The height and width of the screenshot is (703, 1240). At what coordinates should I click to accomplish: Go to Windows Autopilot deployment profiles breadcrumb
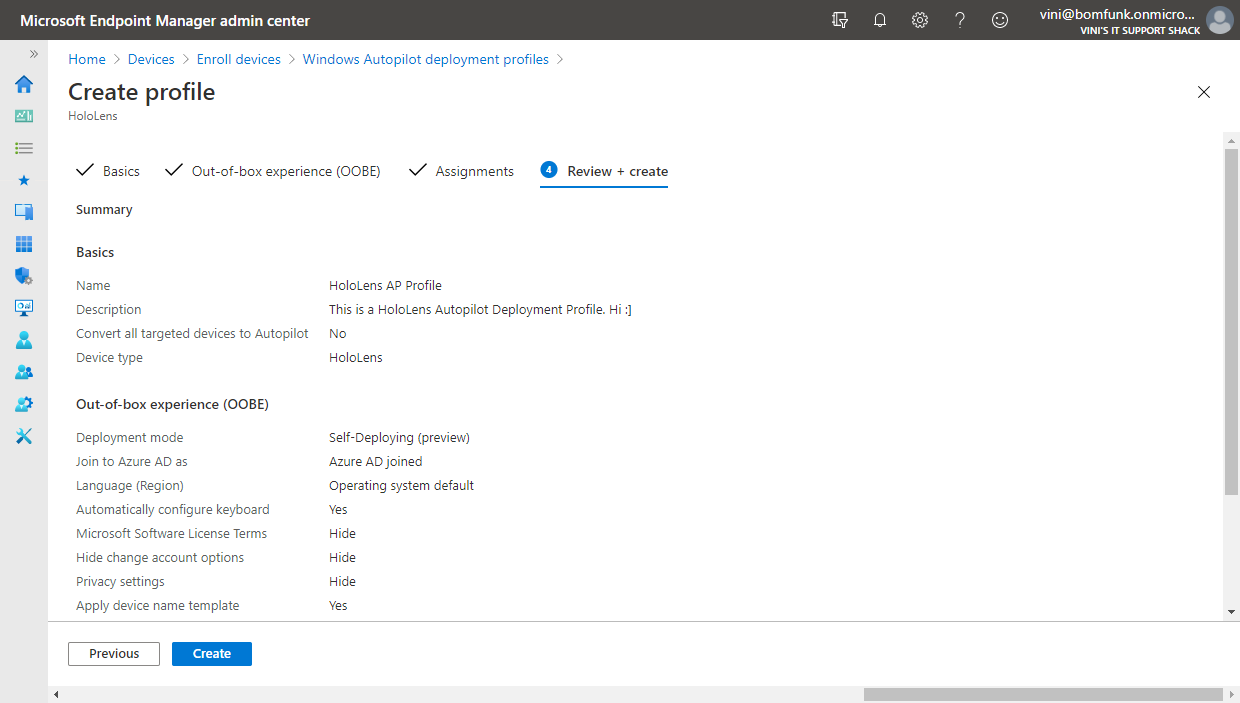pos(426,59)
